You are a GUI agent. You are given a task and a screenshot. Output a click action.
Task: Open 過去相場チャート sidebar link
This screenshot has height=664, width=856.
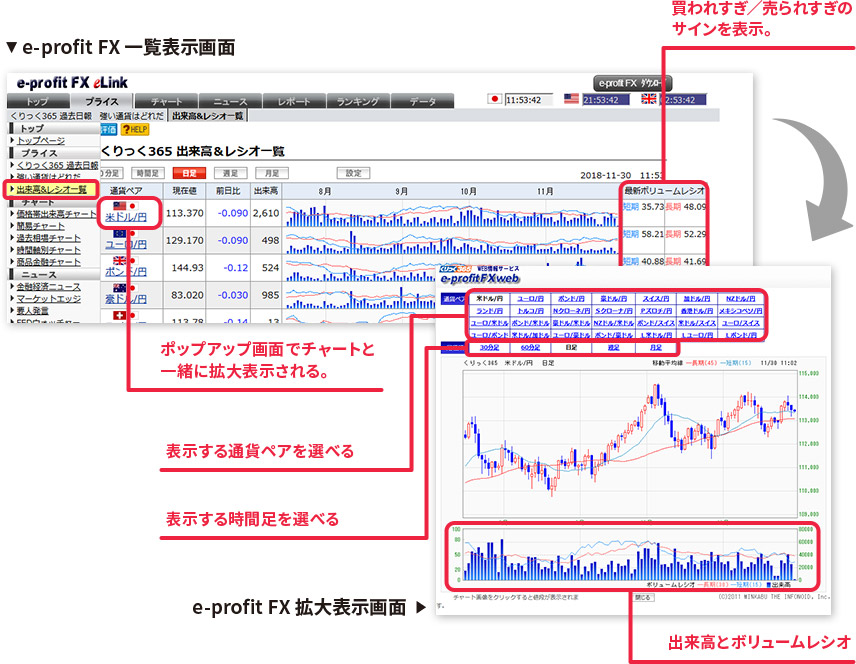pyautogui.click(x=48, y=238)
